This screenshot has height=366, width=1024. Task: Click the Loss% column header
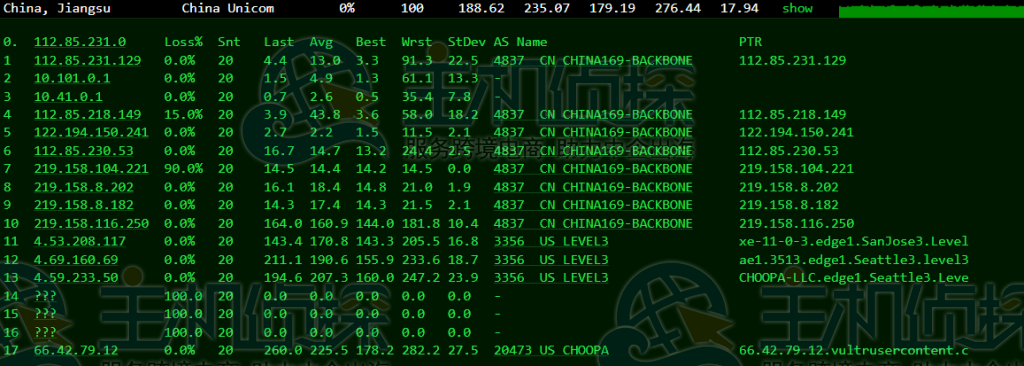[x=184, y=42]
